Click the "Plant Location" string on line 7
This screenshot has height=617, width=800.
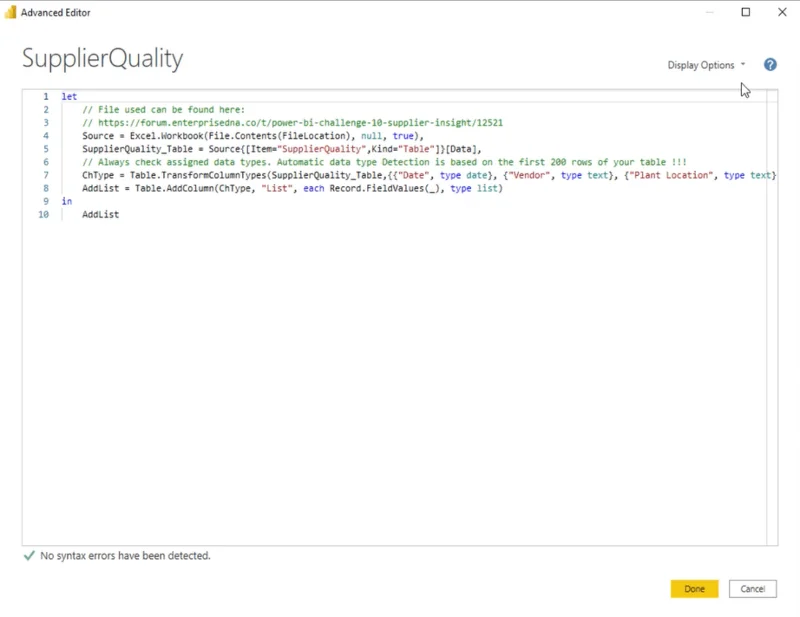point(671,175)
